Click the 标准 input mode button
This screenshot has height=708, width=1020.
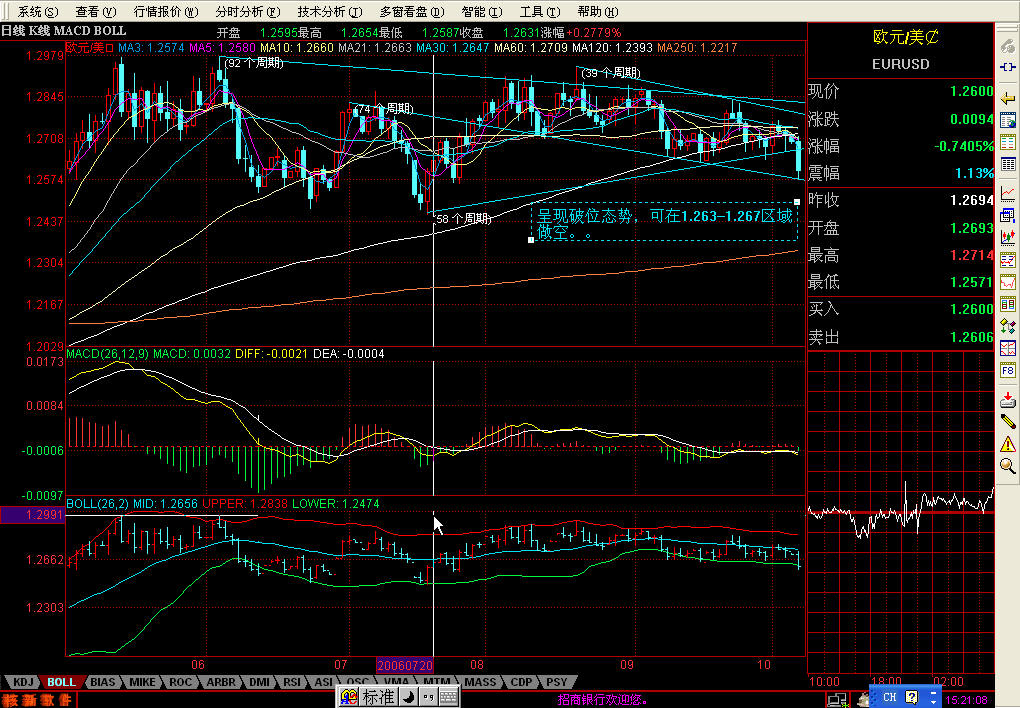point(378,697)
